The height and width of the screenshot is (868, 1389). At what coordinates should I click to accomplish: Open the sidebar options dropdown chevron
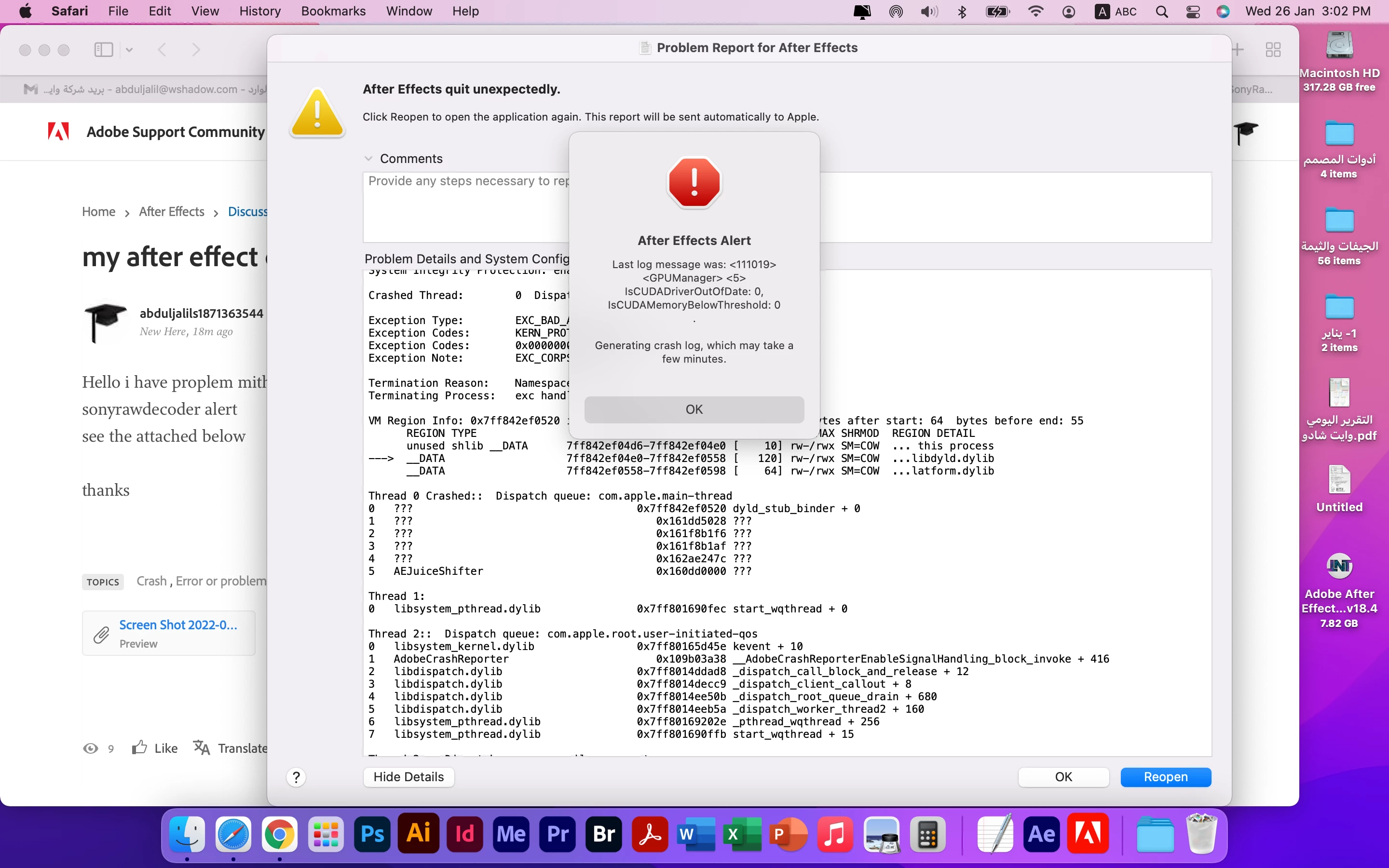click(129, 50)
